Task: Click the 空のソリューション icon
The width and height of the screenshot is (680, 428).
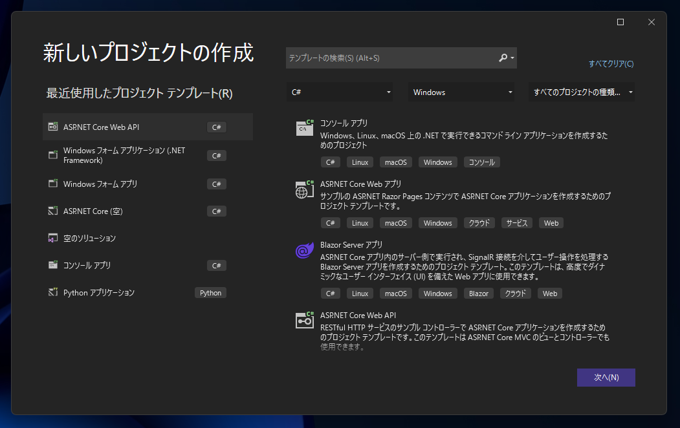Action: [x=53, y=238]
